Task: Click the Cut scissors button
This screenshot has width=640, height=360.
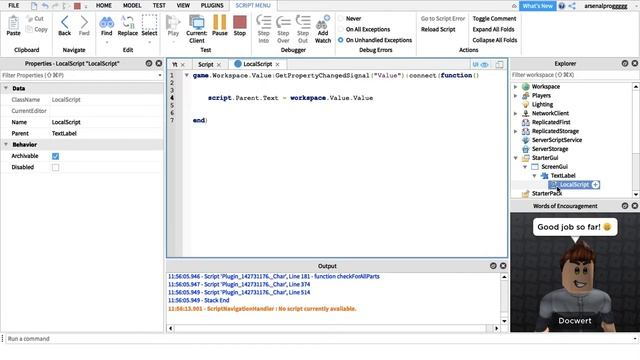Action: click(x=34, y=18)
